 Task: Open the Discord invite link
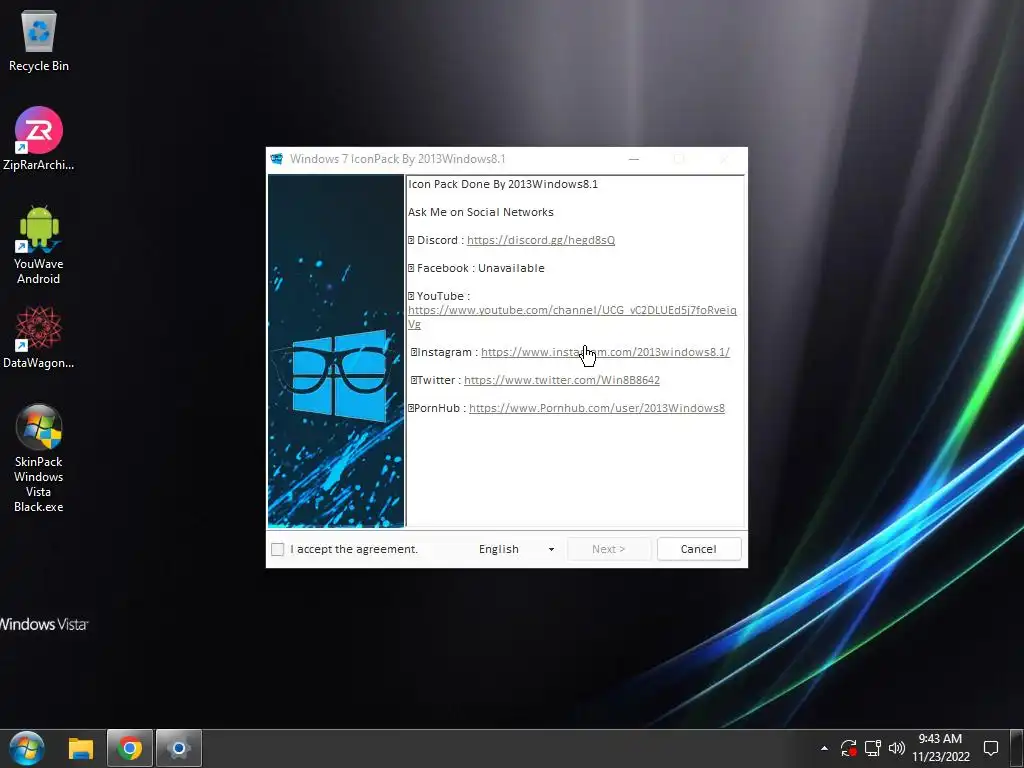(541, 240)
